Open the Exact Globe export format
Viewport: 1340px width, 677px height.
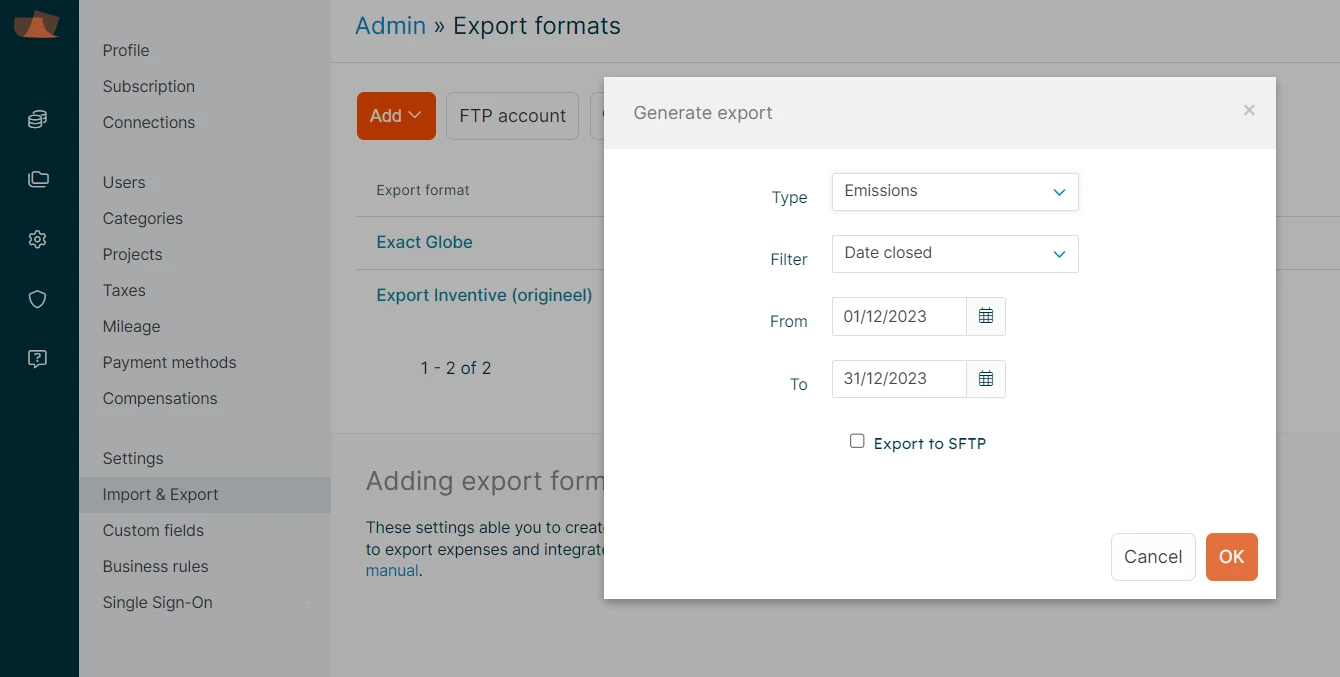pyautogui.click(x=424, y=242)
